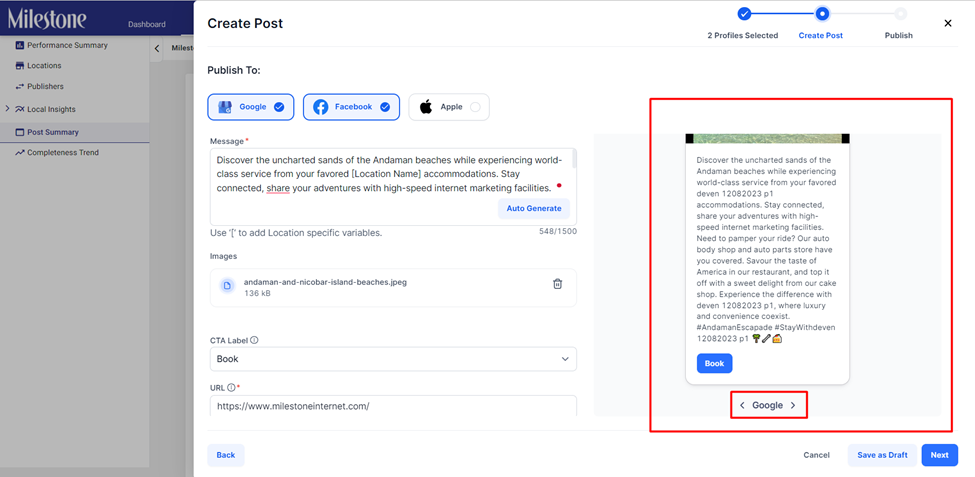This screenshot has width=975, height=477.
Task: Click the Local Insights sidebar icon
Action: click(19, 109)
